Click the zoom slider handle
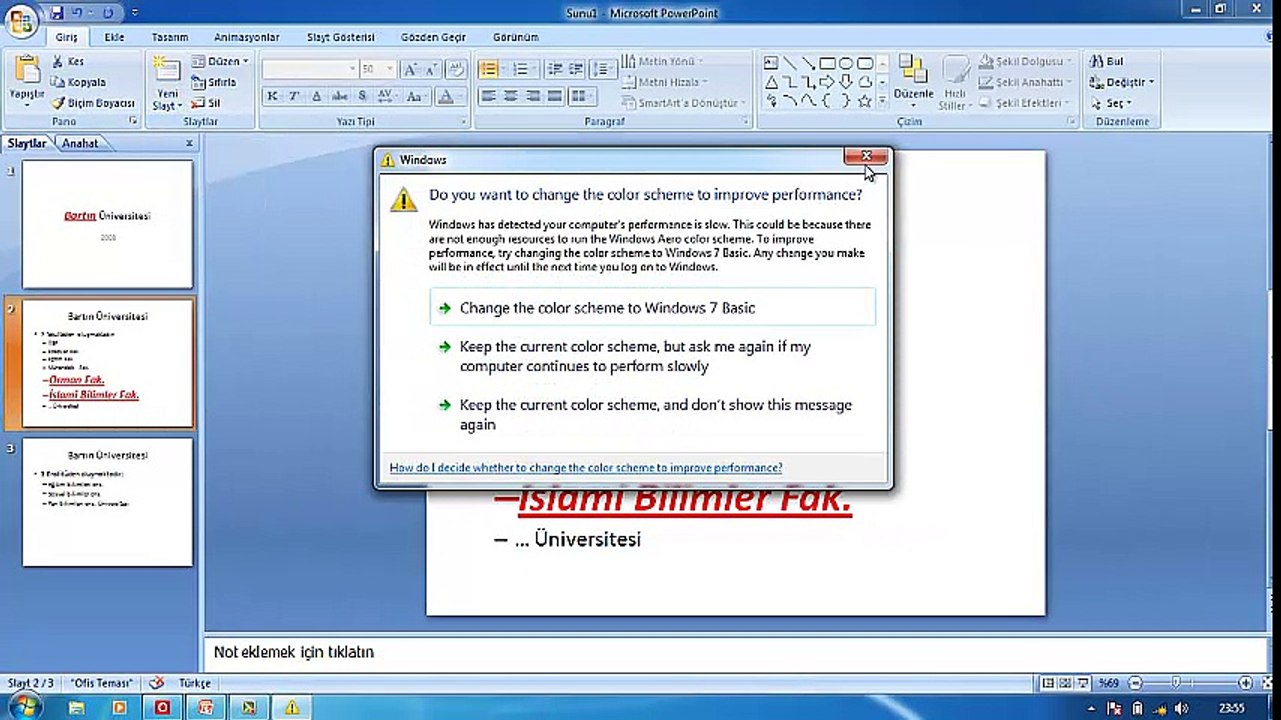1281x720 pixels. [1176, 683]
